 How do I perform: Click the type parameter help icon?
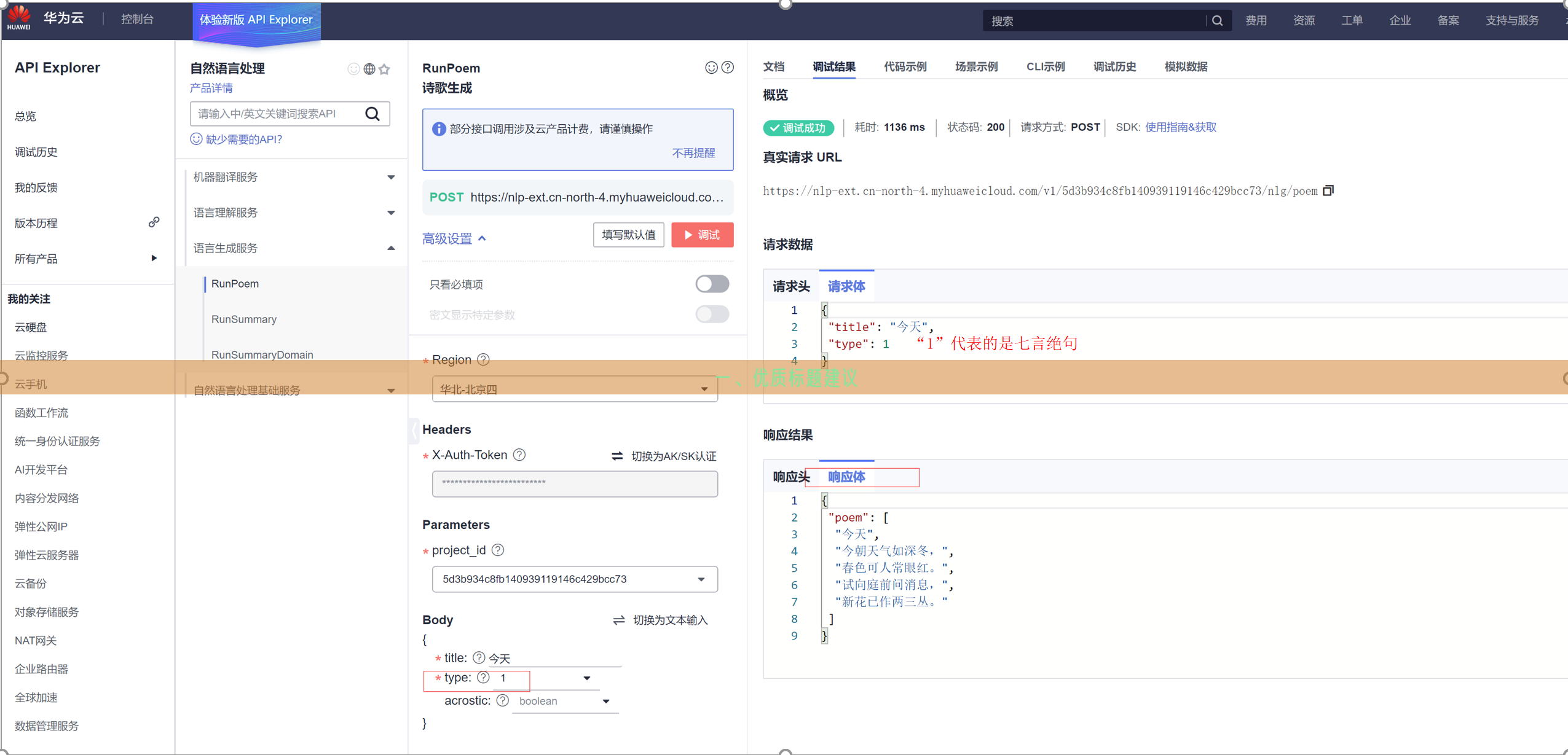[483, 678]
